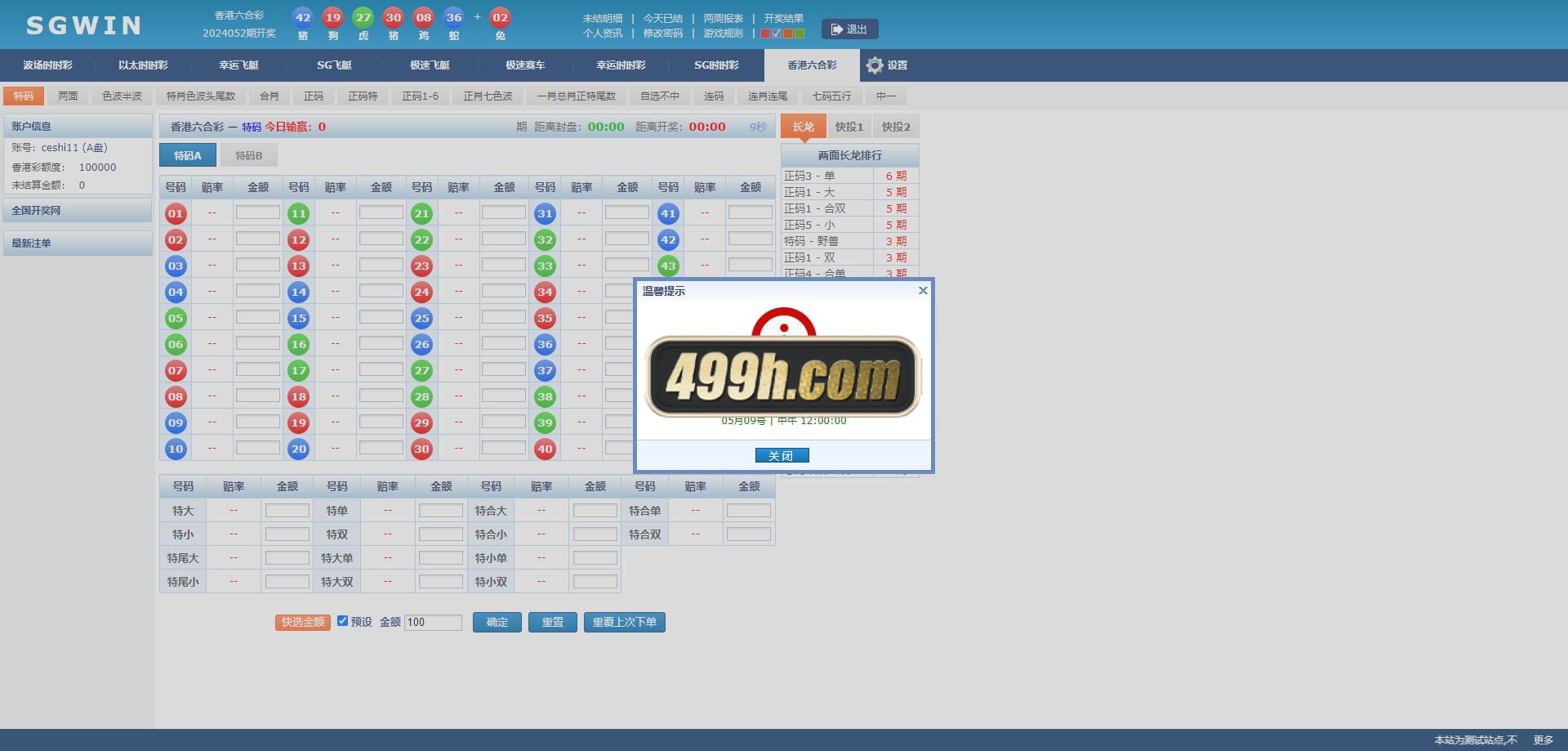Close the 温馨提示 popup with the X

pyautogui.click(x=923, y=290)
